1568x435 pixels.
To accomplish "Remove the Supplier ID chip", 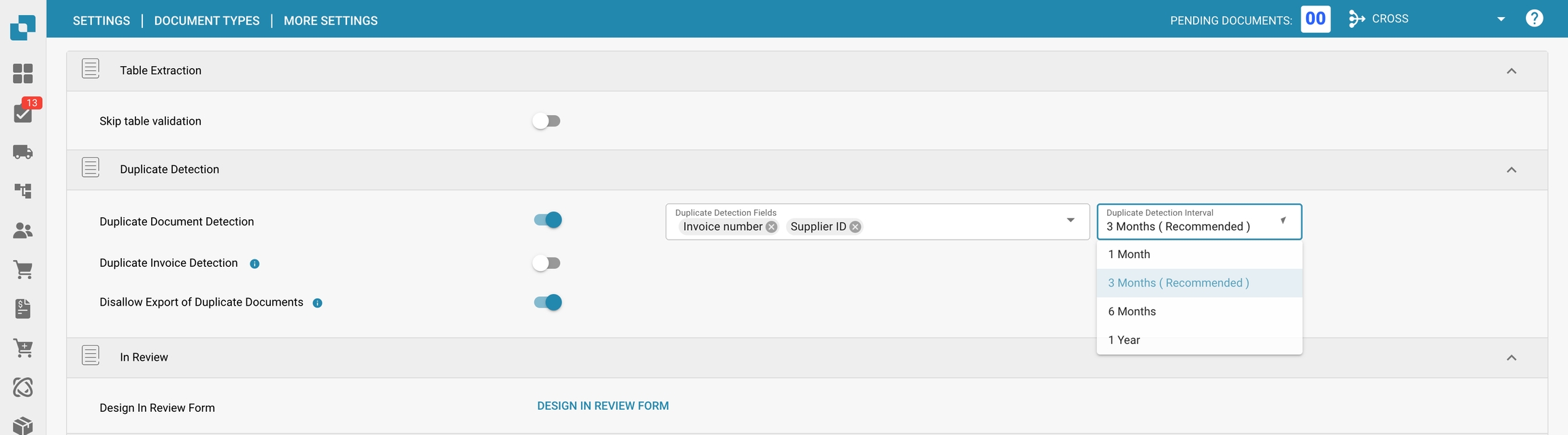I will (x=855, y=227).
